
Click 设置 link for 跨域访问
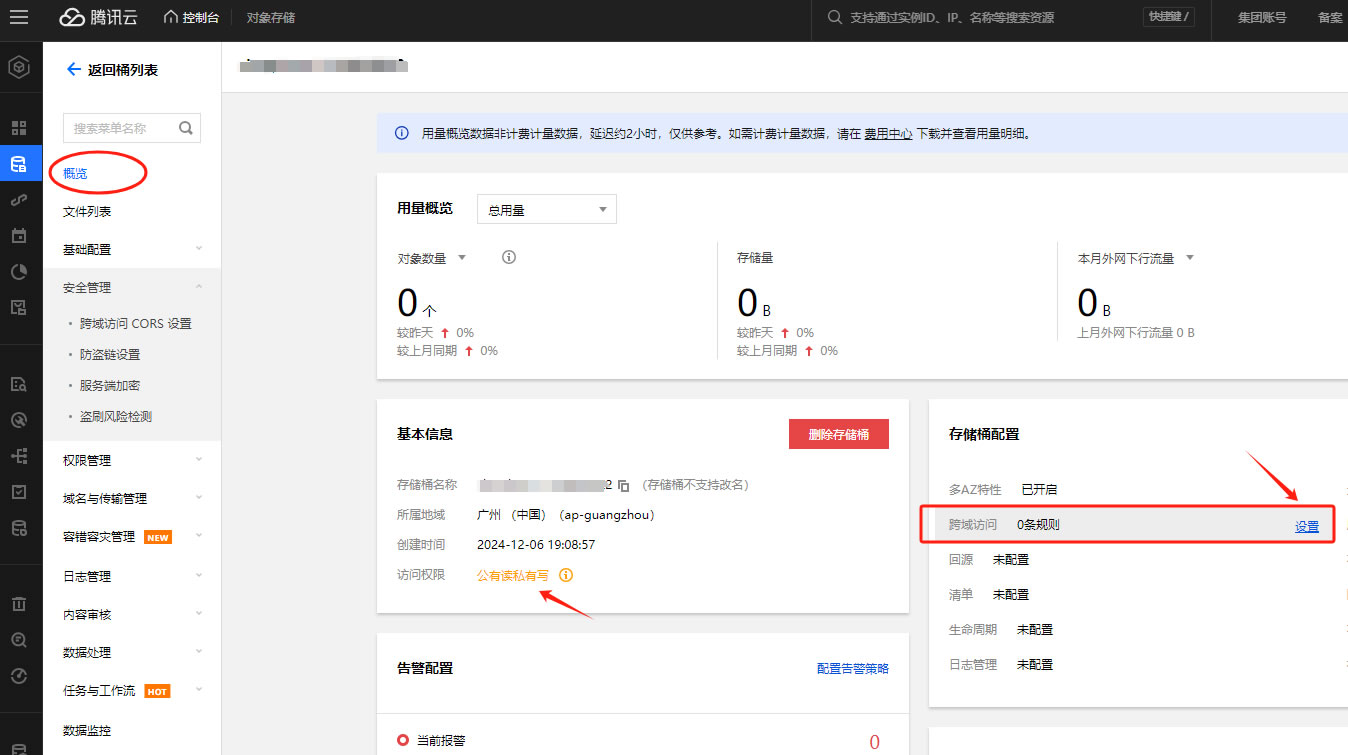point(1307,526)
